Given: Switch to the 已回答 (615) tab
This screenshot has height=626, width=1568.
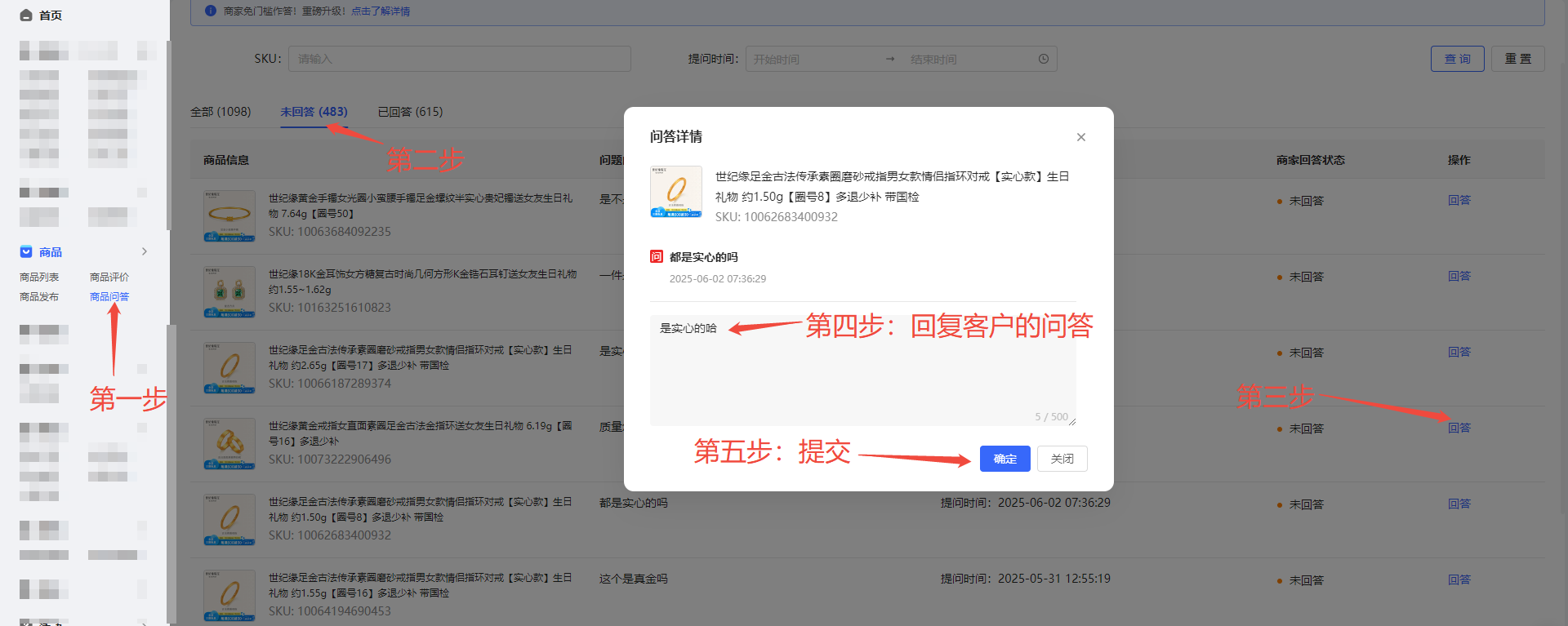Looking at the screenshot, I should 410,112.
